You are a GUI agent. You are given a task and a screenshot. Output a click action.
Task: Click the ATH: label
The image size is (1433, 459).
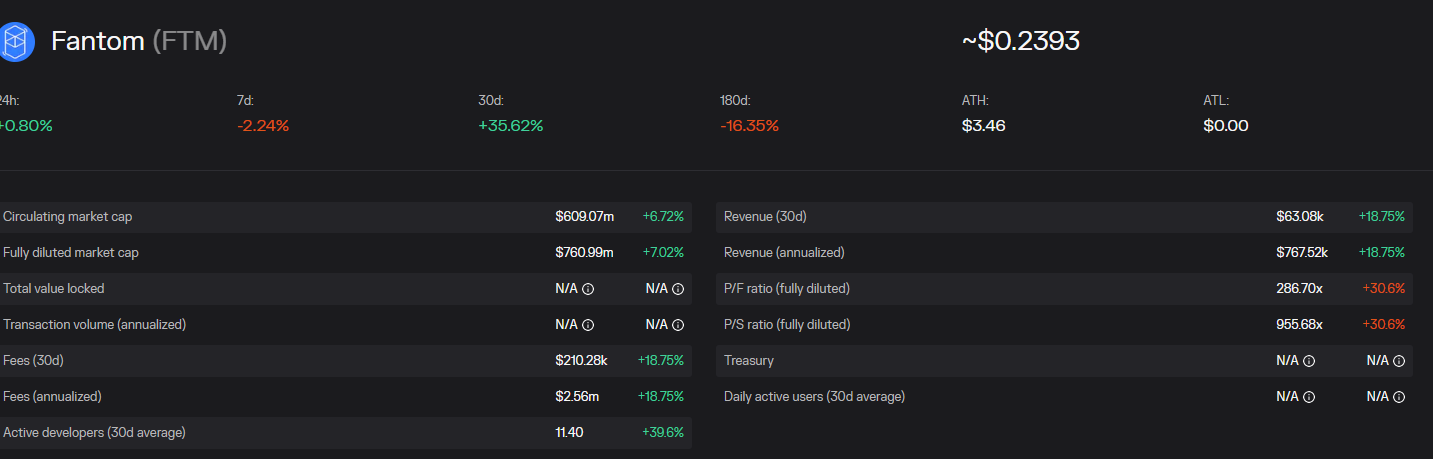975,101
